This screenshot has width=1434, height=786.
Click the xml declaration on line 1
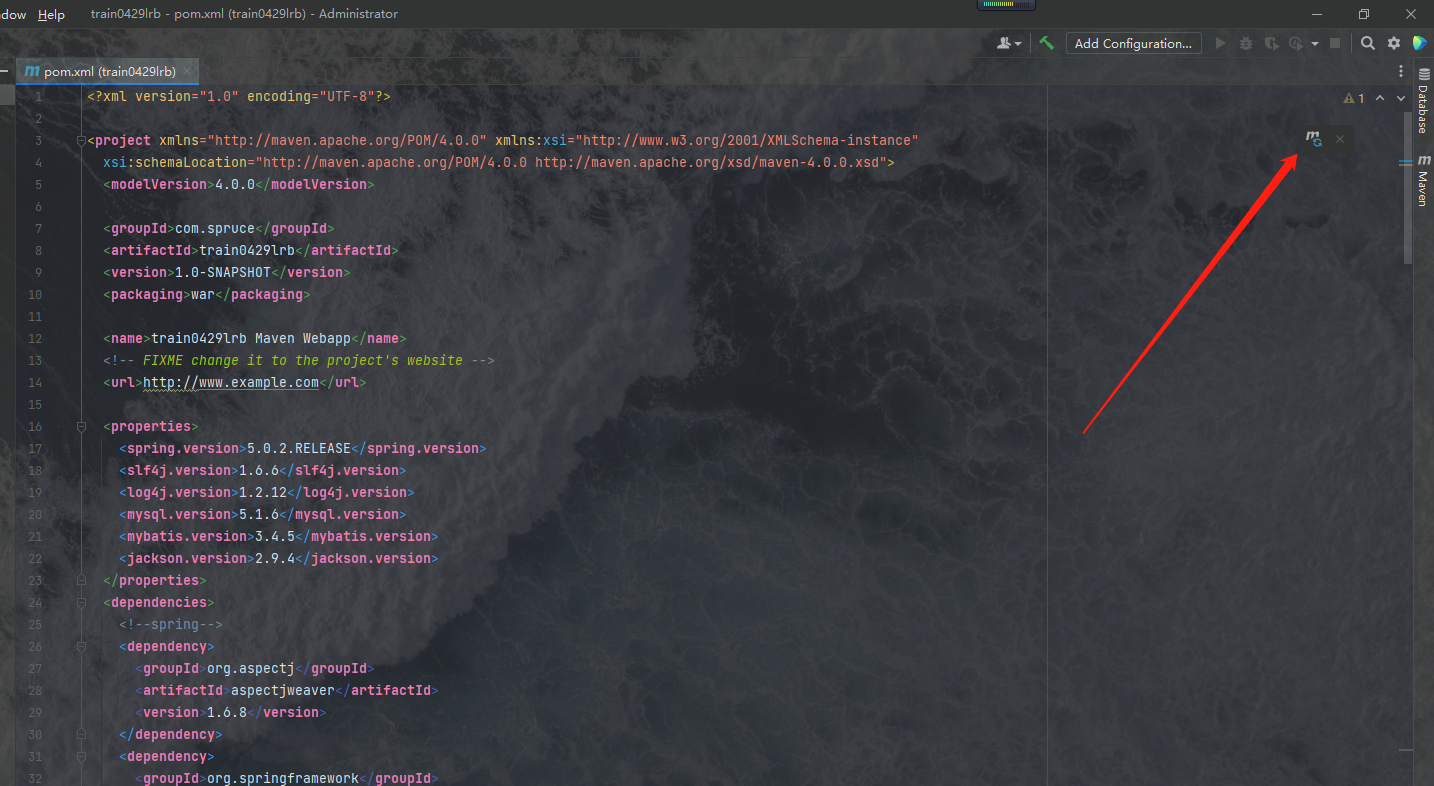239,96
